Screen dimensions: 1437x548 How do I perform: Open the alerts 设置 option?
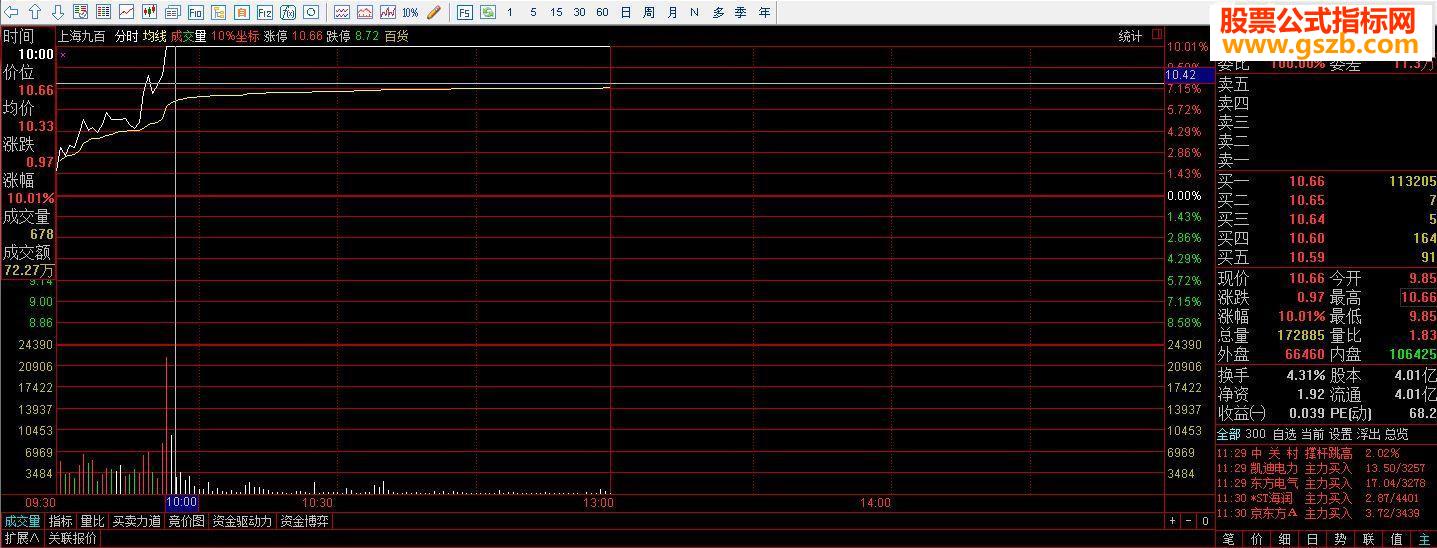(x=1340, y=434)
